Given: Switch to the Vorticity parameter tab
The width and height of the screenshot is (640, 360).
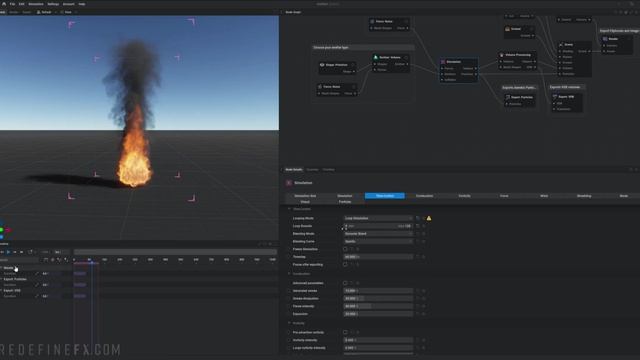Looking at the screenshot, I should point(464,196).
